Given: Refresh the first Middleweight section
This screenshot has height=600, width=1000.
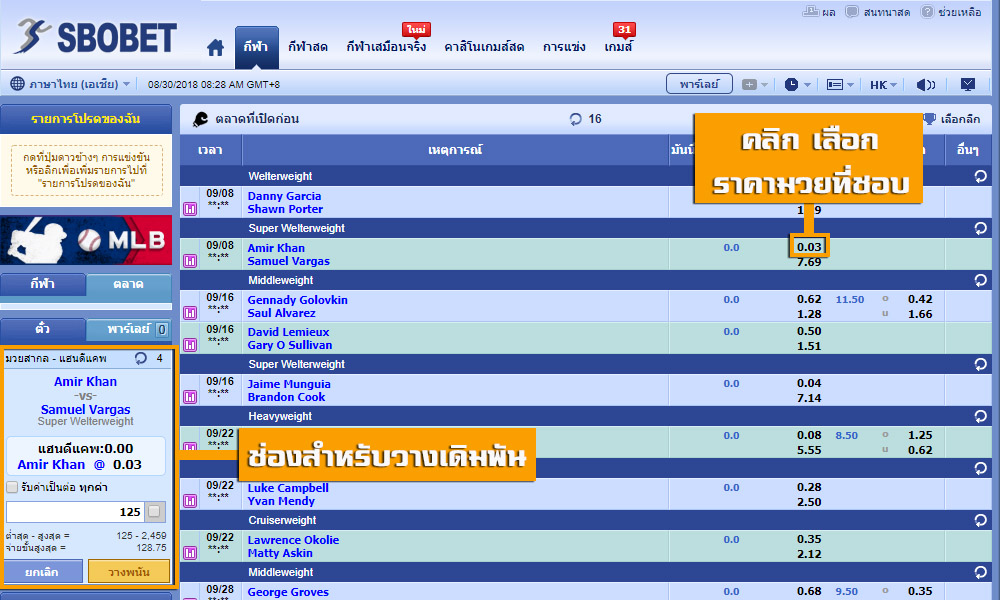Looking at the screenshot, I should (980, 280).
